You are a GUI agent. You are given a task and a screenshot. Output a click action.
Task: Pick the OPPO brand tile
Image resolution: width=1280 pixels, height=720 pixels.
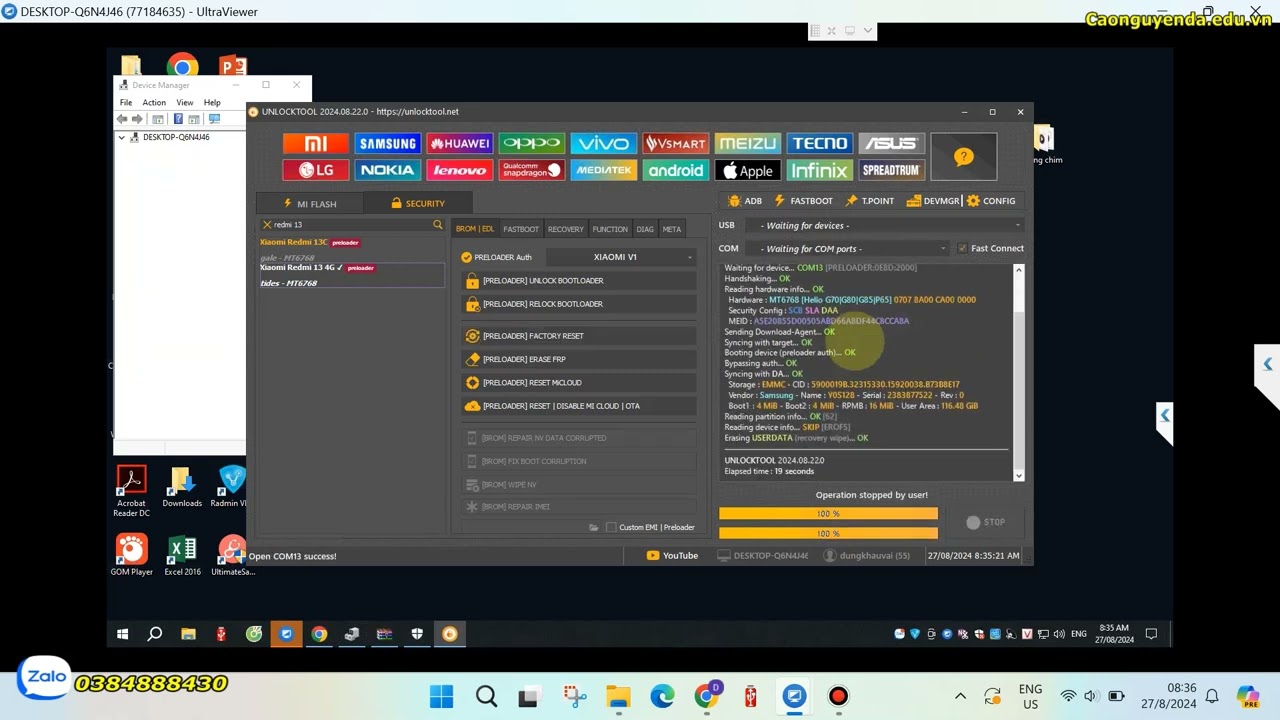pos(531,144)
